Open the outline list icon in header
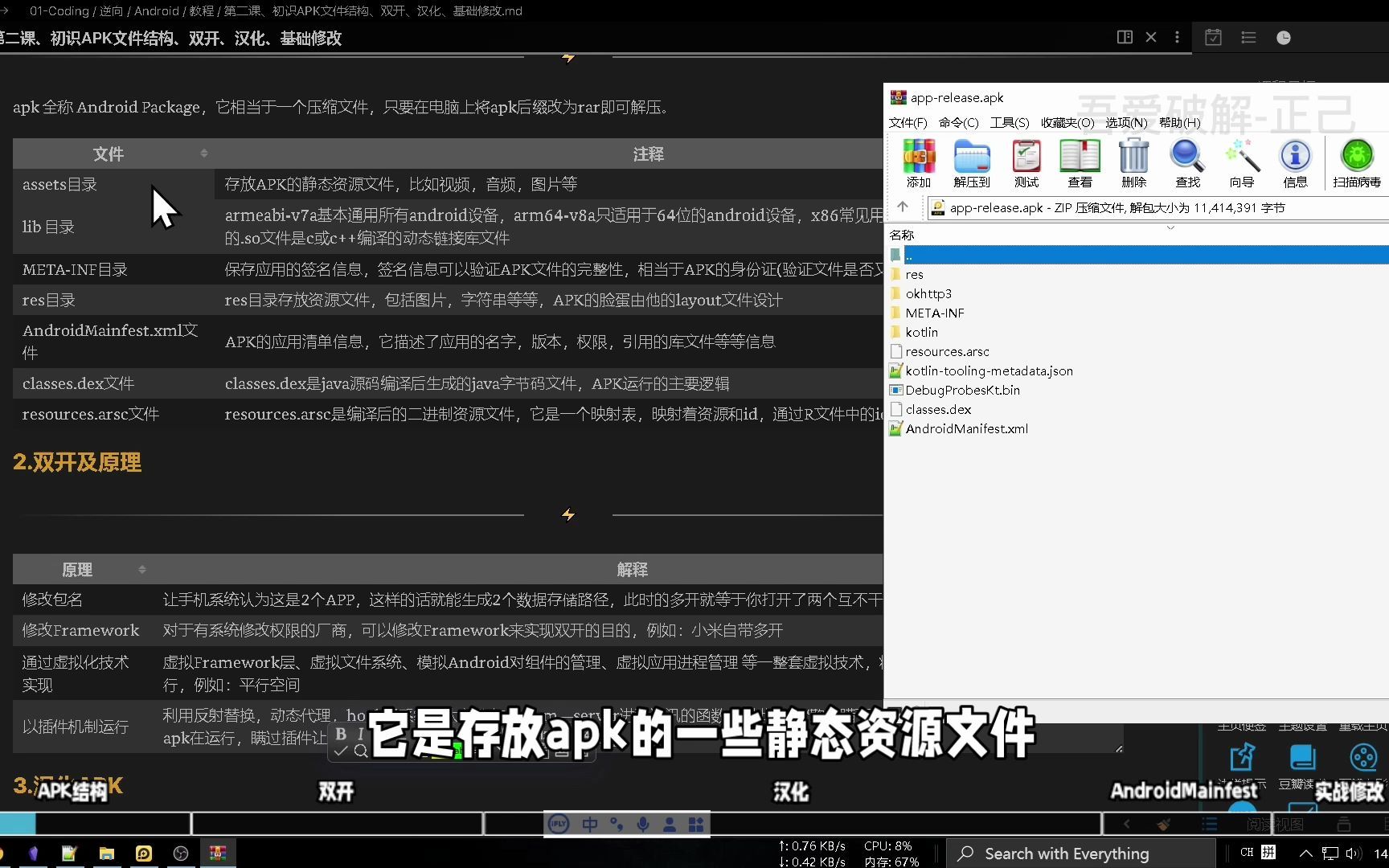Image resolution: width=1389 pixels, height=868 pixels. click(x=1248, y=37)
